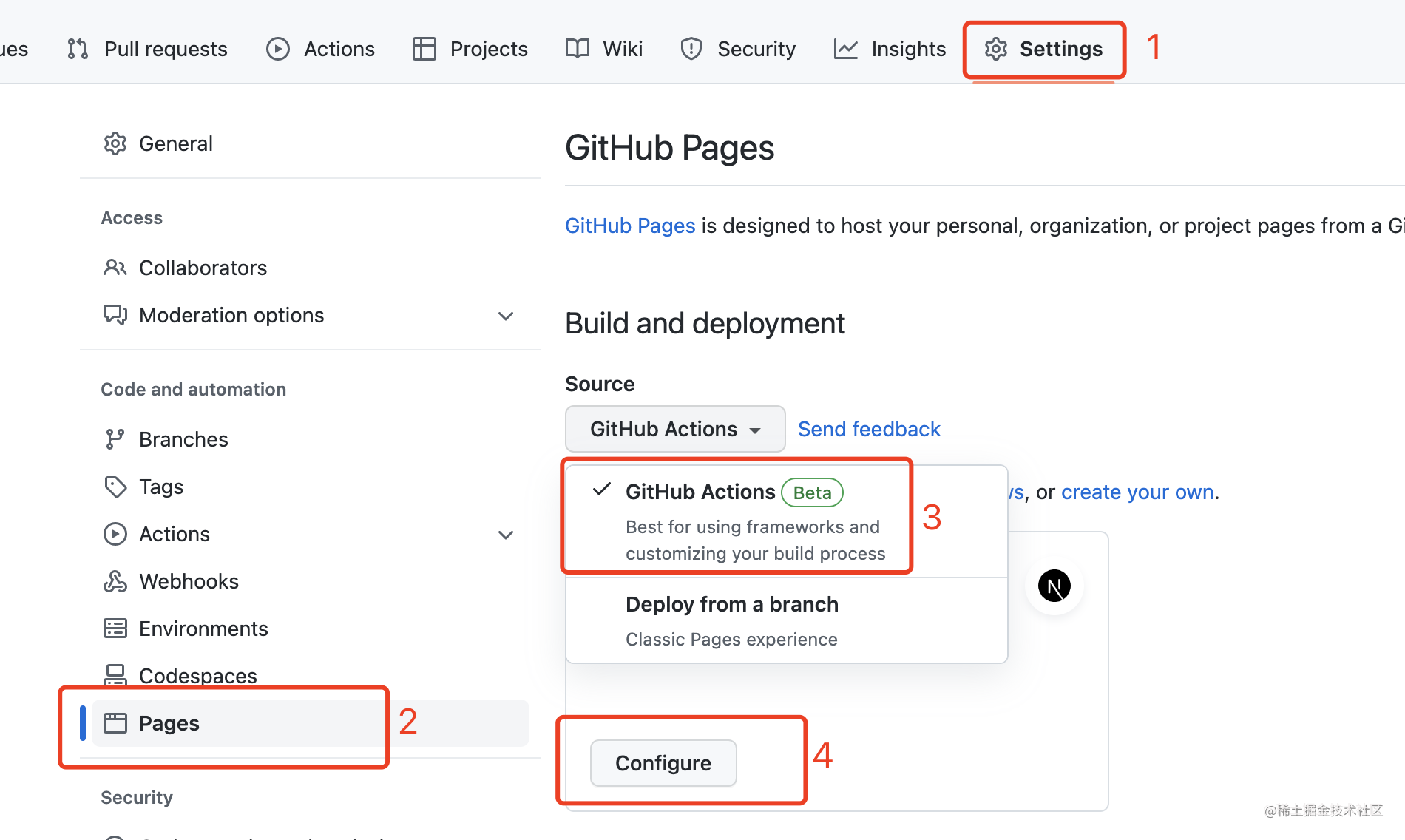Open Environments settings
The width and height of the screenshot is (1405, 840).
pos(311,629)
